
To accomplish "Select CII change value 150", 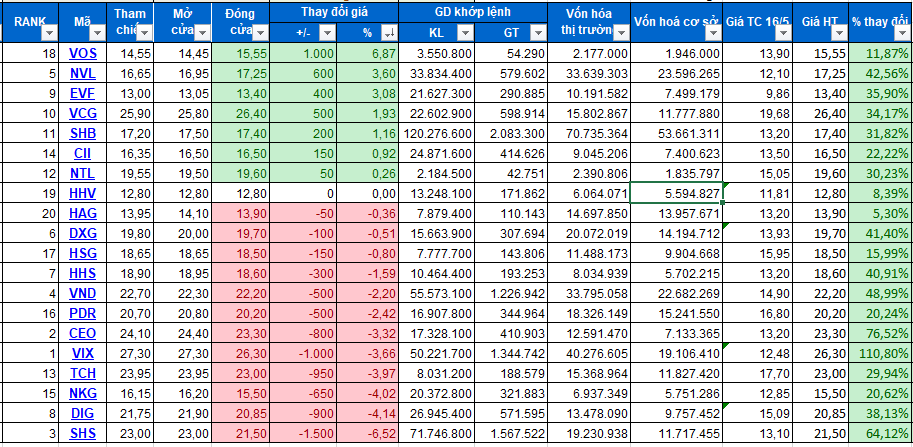I will point(303,154).
